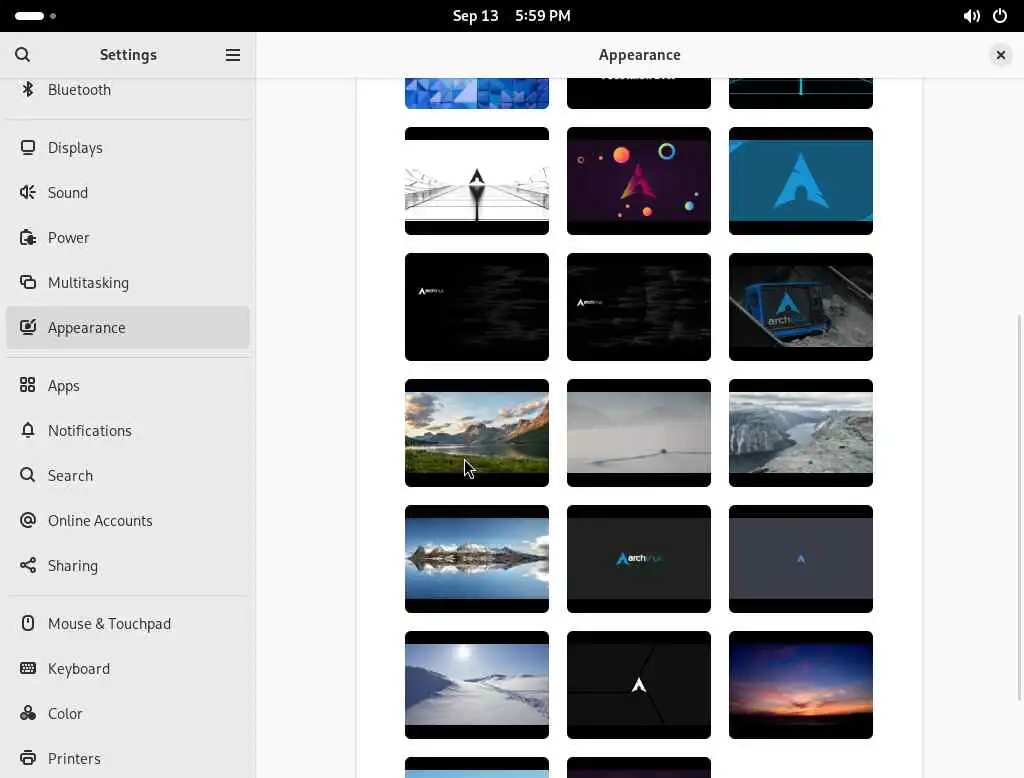The height and width of the screenshot is (778, 1024).
Task: Select the Printers label in sidebar
Action: pyautogui.click(x=74, y=758)
